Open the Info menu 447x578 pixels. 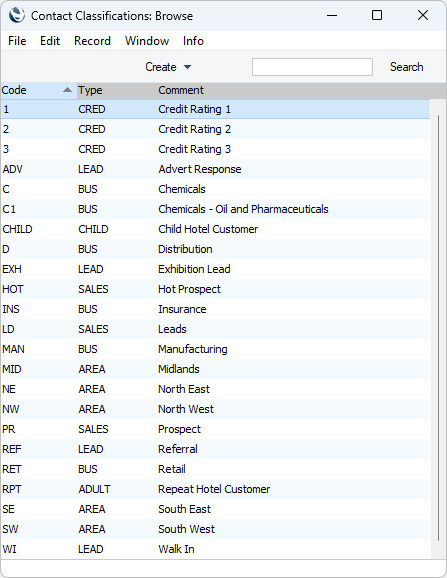pyautogui.click(x=193, y=41)
